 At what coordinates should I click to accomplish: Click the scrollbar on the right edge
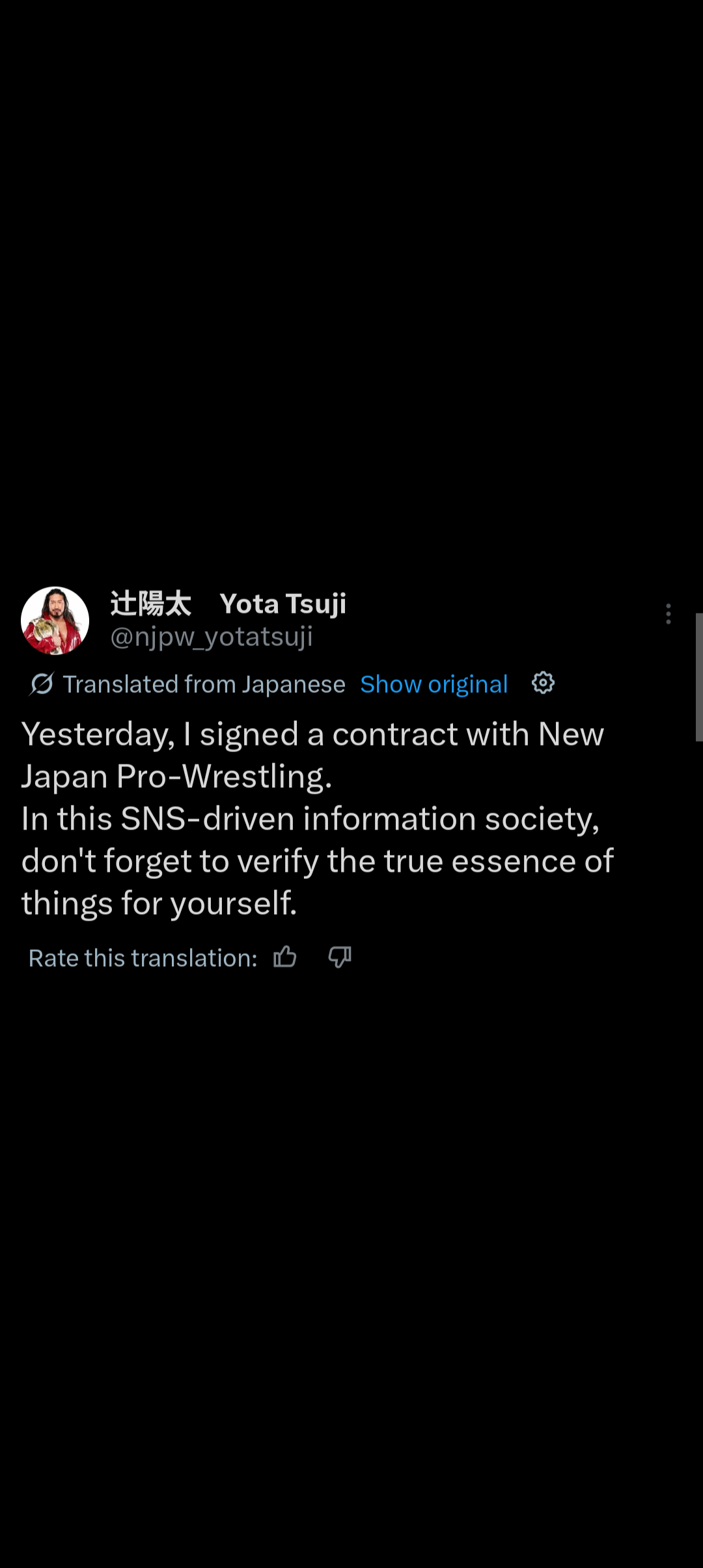pos(698,677)
